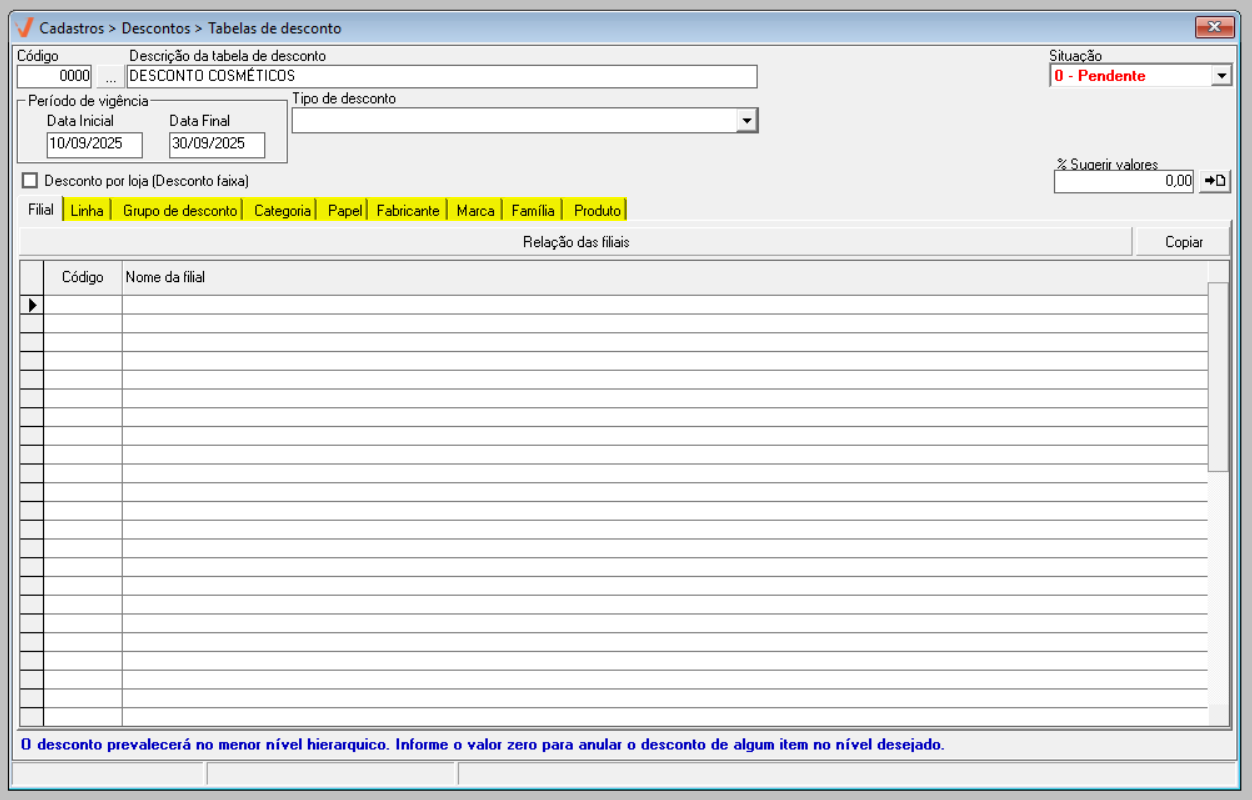
Task: Select the first grid row marker arrow
Action: 32,304
